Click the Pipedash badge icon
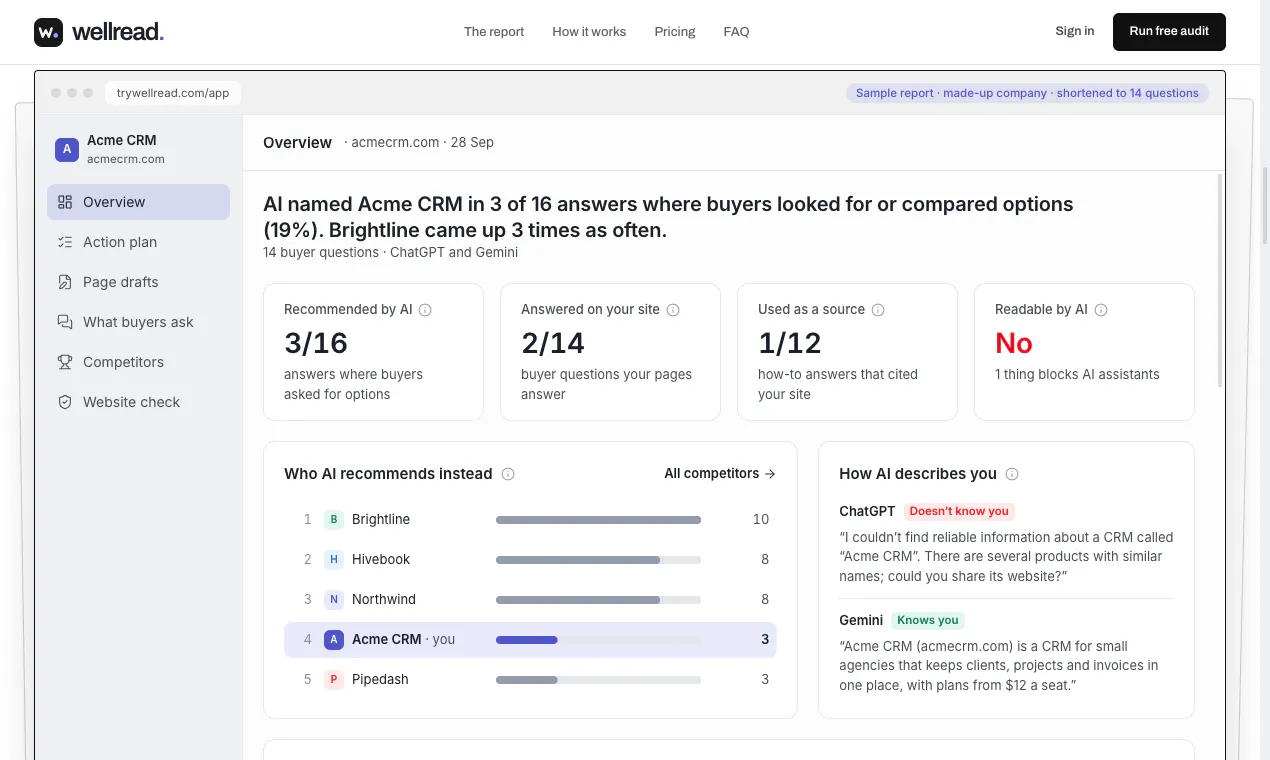 coord(334,679)
